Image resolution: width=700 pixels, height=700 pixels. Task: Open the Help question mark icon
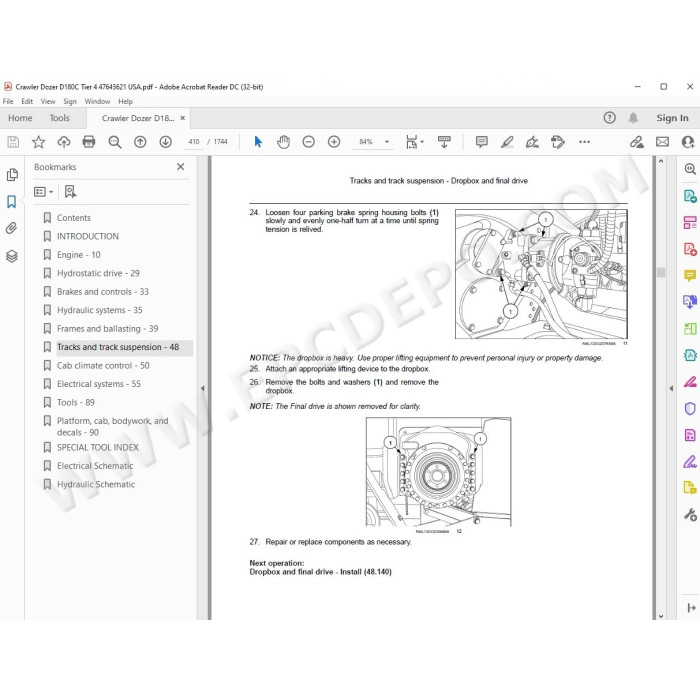click(609, 118)
